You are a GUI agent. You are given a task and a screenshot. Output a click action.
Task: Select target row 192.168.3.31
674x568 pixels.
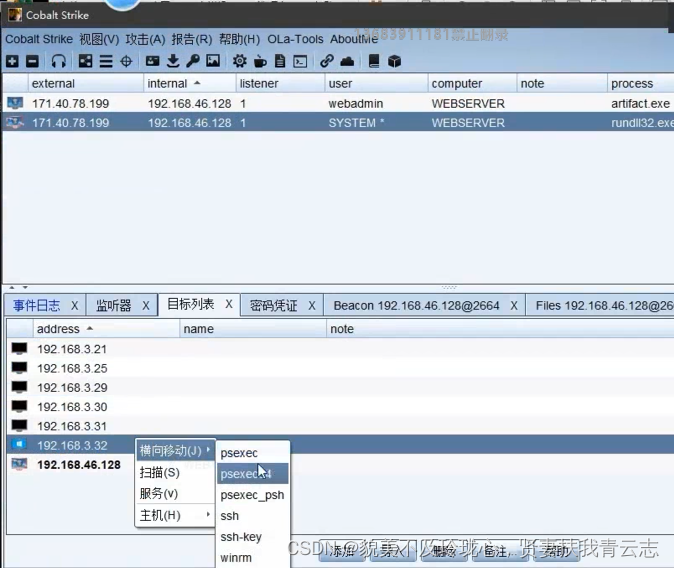click(340, 426)
